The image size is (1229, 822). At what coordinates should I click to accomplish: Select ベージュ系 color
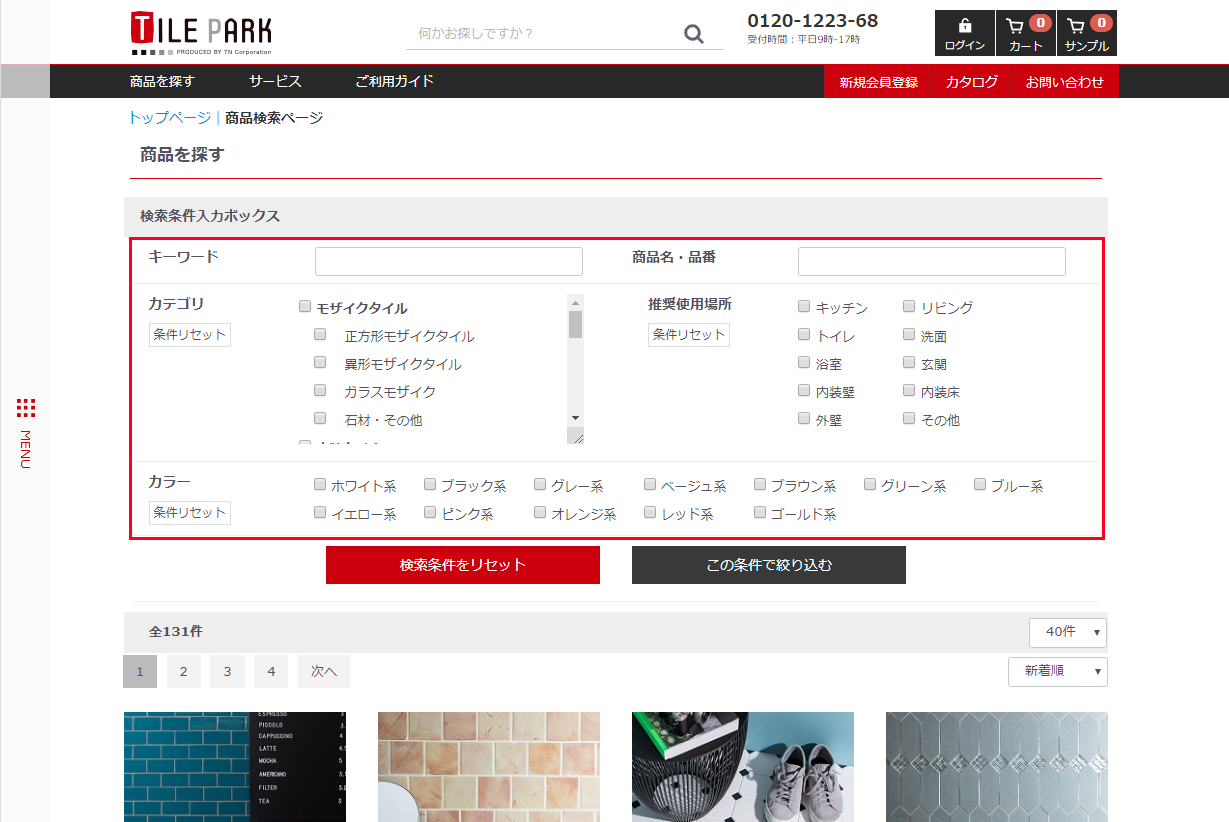(x=650, y=485)
